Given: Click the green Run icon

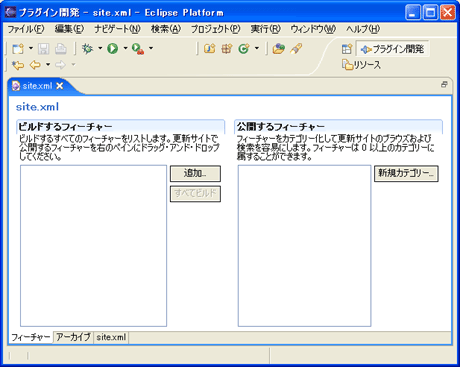Looking at the screenshot, I should (113, 49).
